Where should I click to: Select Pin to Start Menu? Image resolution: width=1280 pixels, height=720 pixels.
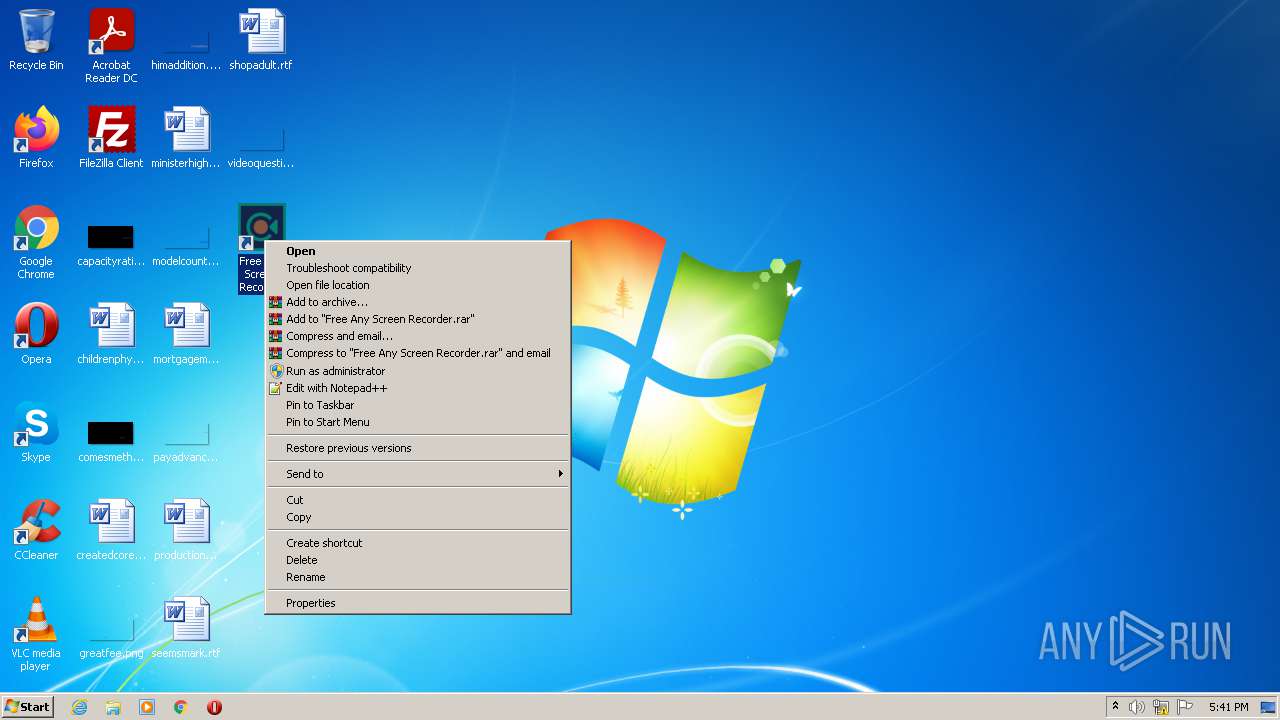pyautogui.click(x=418, y=422)
